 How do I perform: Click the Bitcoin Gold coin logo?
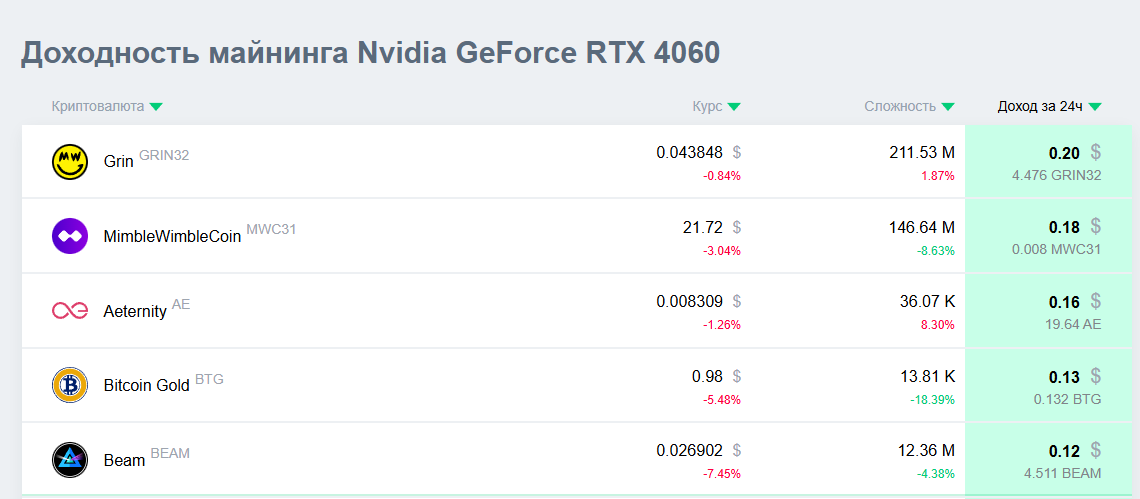pyautogui.click(x=70, y=385)
